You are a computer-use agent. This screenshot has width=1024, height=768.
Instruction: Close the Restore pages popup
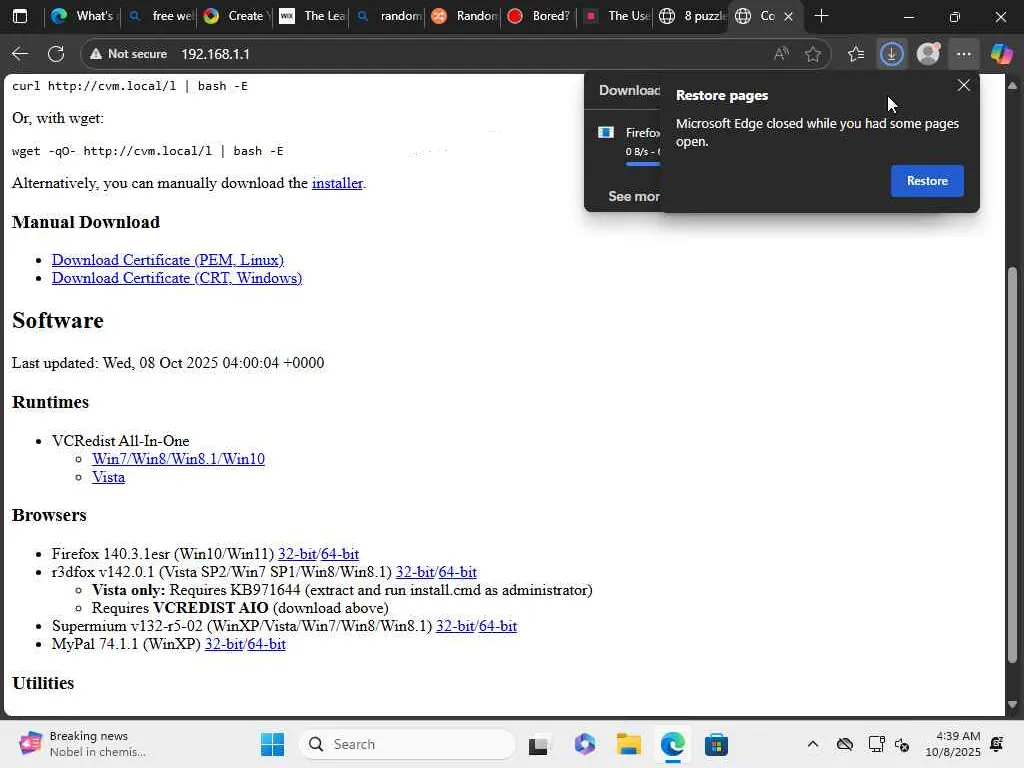click(x=963, y=86)
